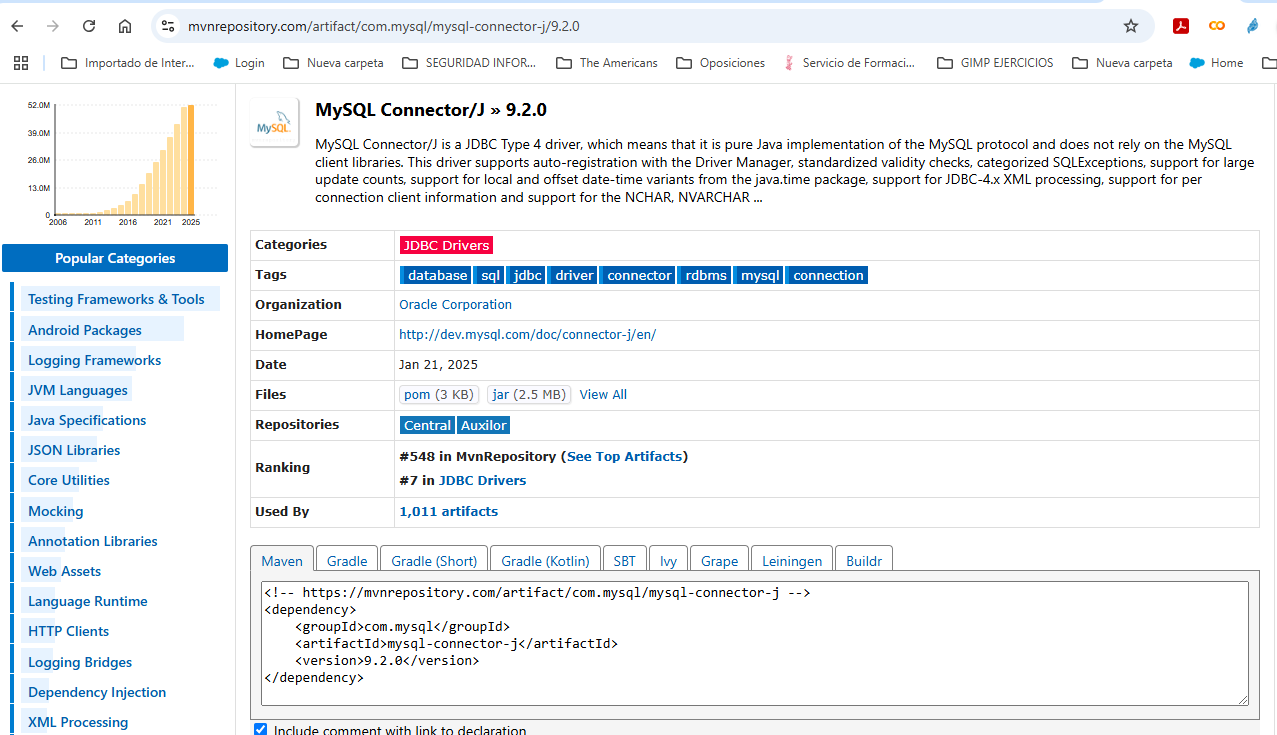
Task: Open the Oracle Corporation organization link
Action: click(x=455, y=305)
